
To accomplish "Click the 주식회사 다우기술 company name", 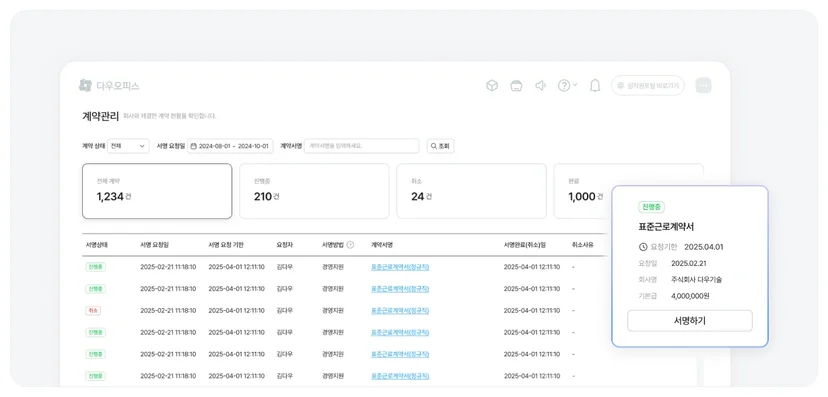I will [x=697, y=279].
